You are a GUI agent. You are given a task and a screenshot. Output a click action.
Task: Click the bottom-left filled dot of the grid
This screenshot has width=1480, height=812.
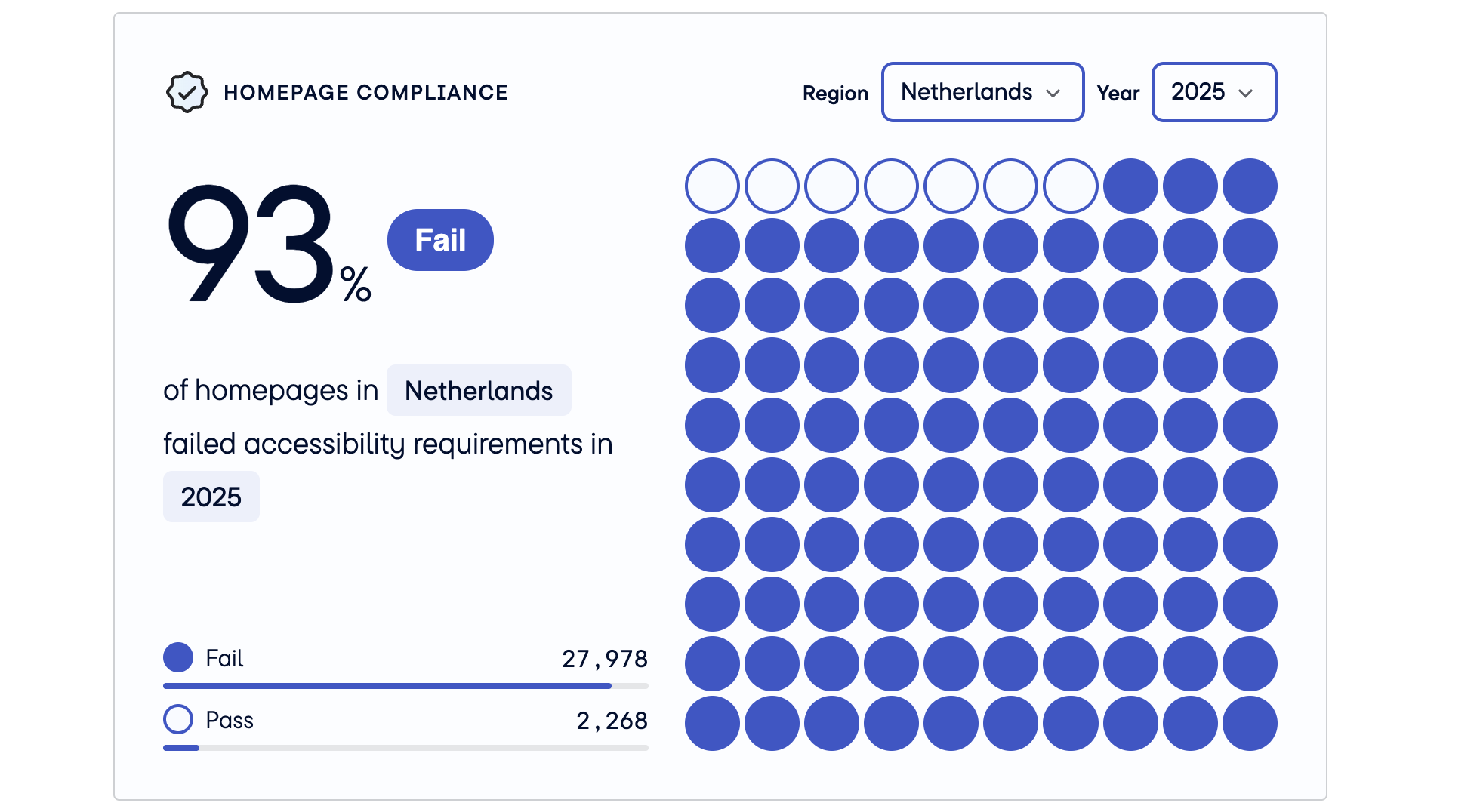coord(712,723)
